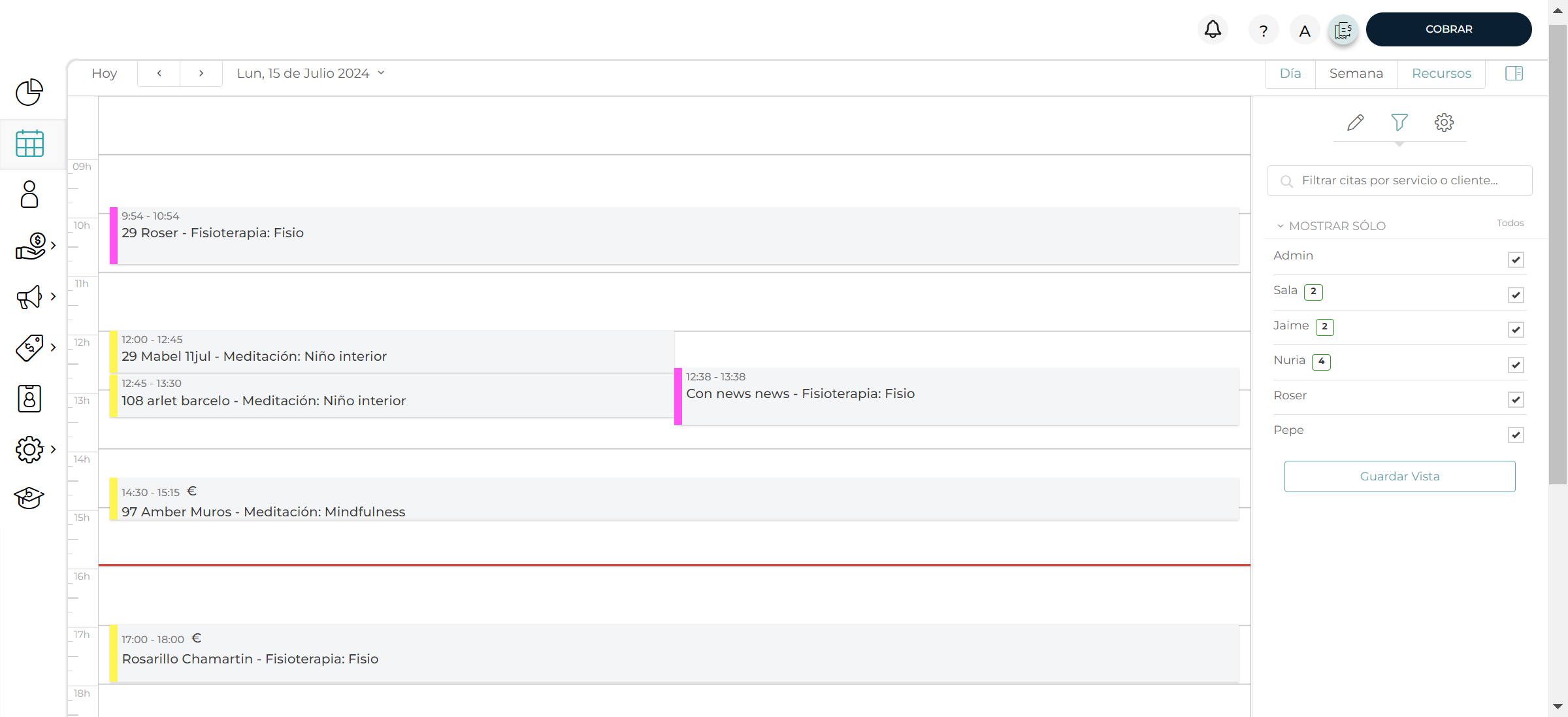
Task: Click the COBRAR button
Action: [1448, 29]
